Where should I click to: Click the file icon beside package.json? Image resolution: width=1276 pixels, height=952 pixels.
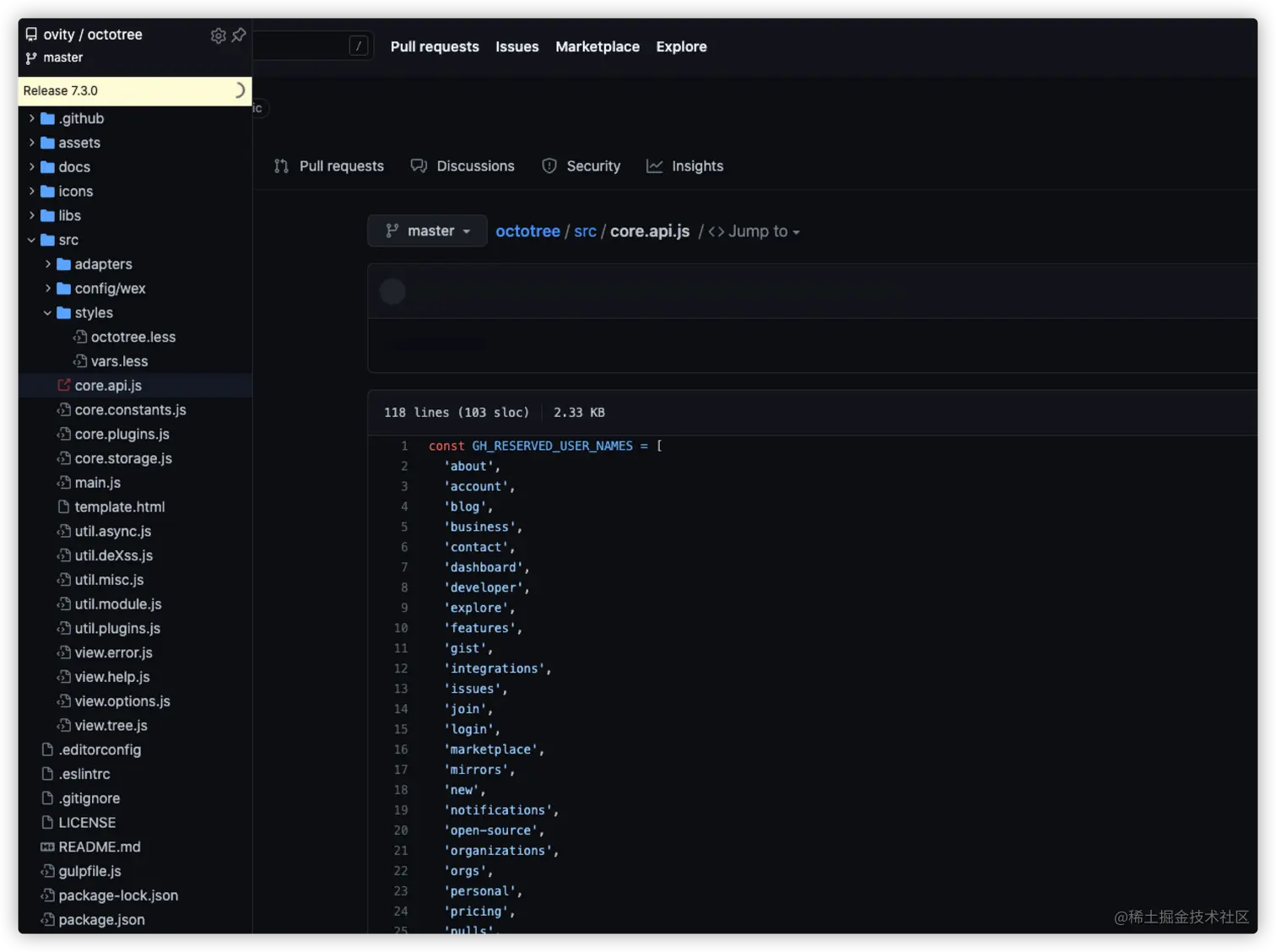point(48,920)
